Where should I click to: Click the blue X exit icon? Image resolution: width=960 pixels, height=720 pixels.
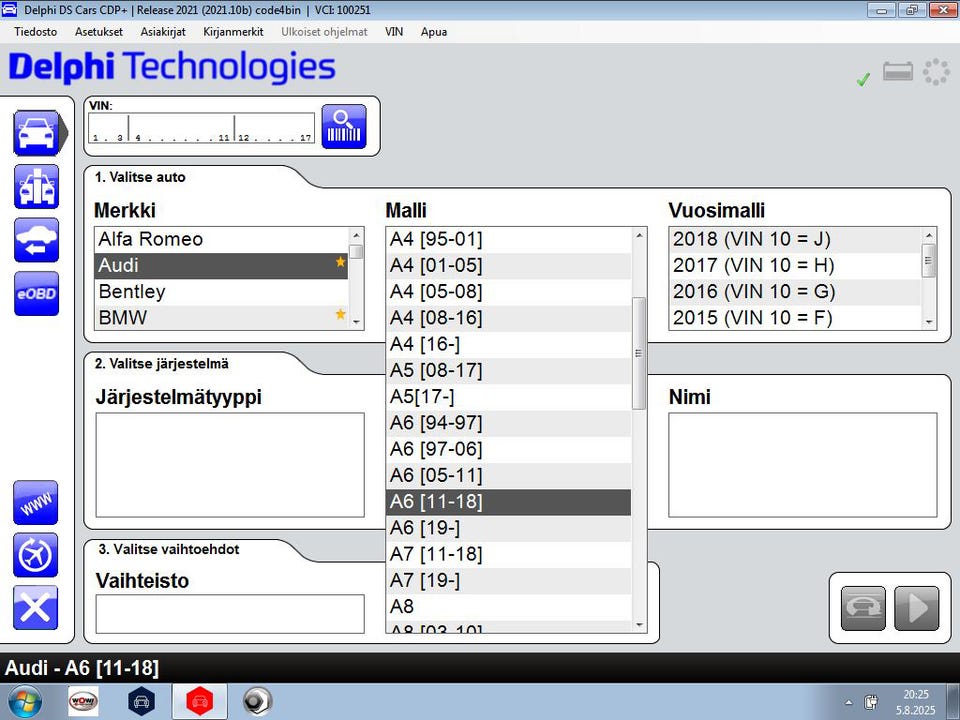(x=36, y=607)
